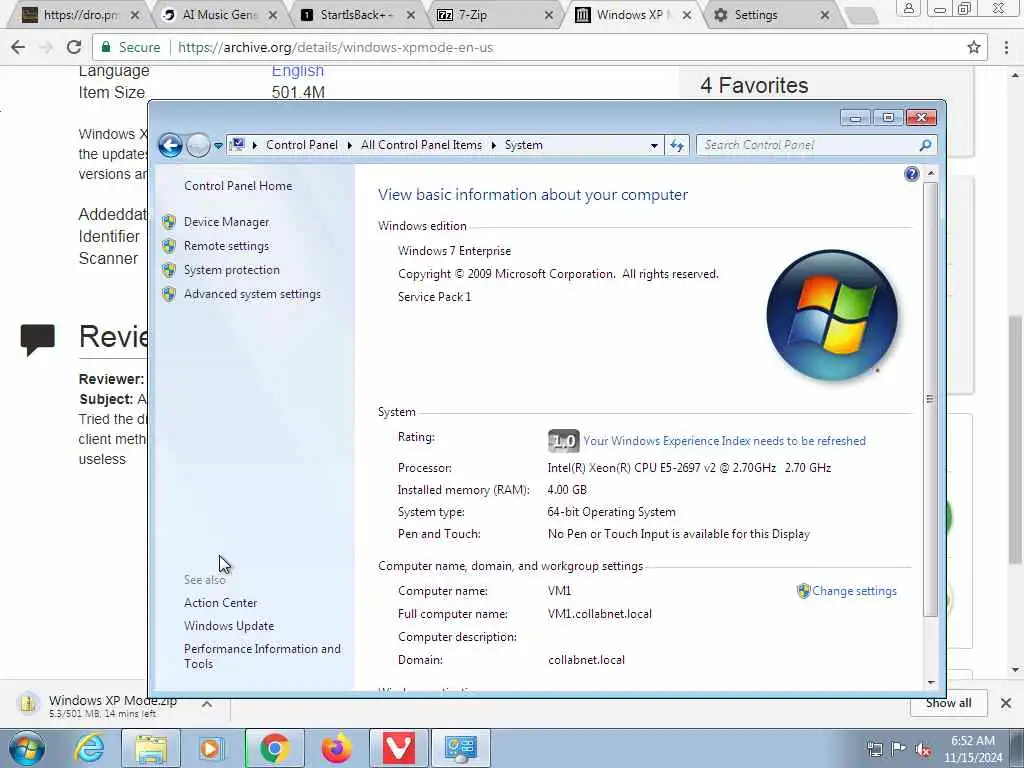Close the Chrome downloads bar
The image size is (1024, 768).
[x=1006, y=703]
